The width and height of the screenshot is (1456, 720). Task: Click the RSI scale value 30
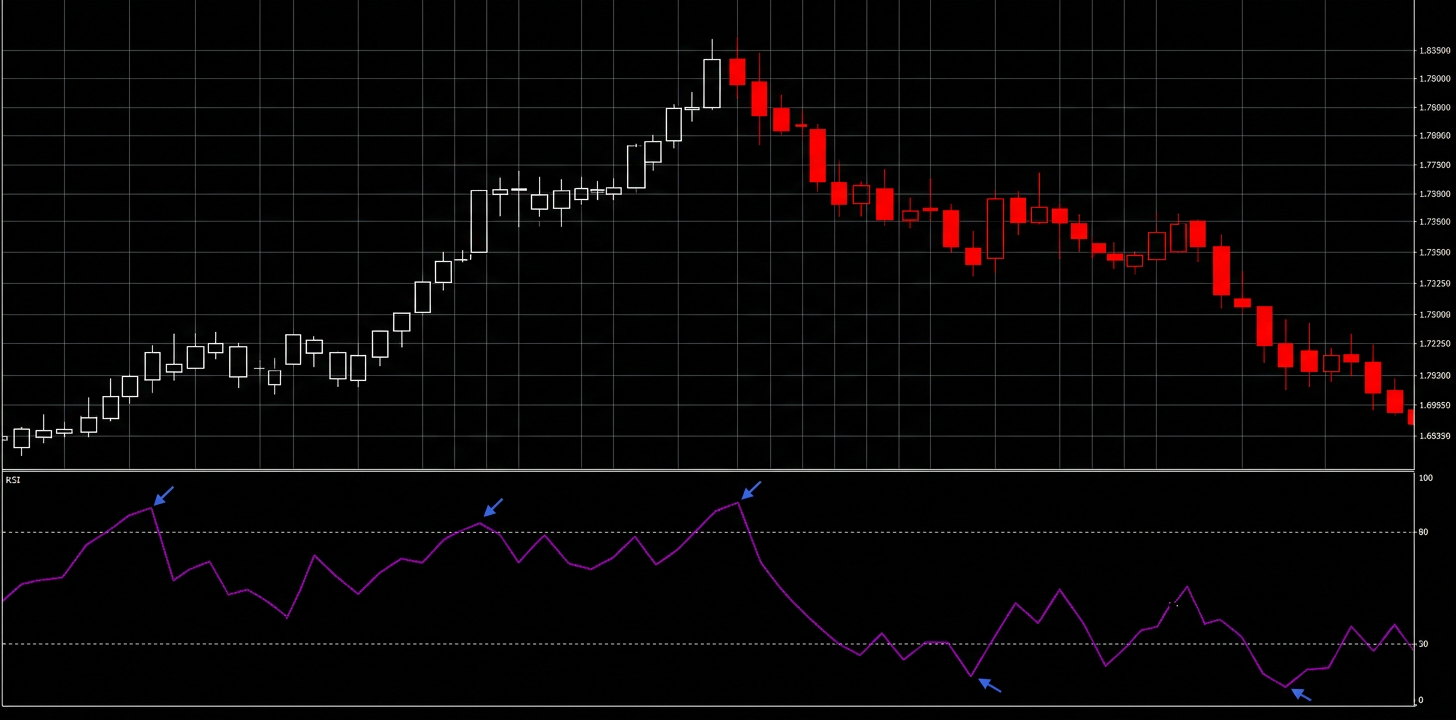(x=1423, y=644)
